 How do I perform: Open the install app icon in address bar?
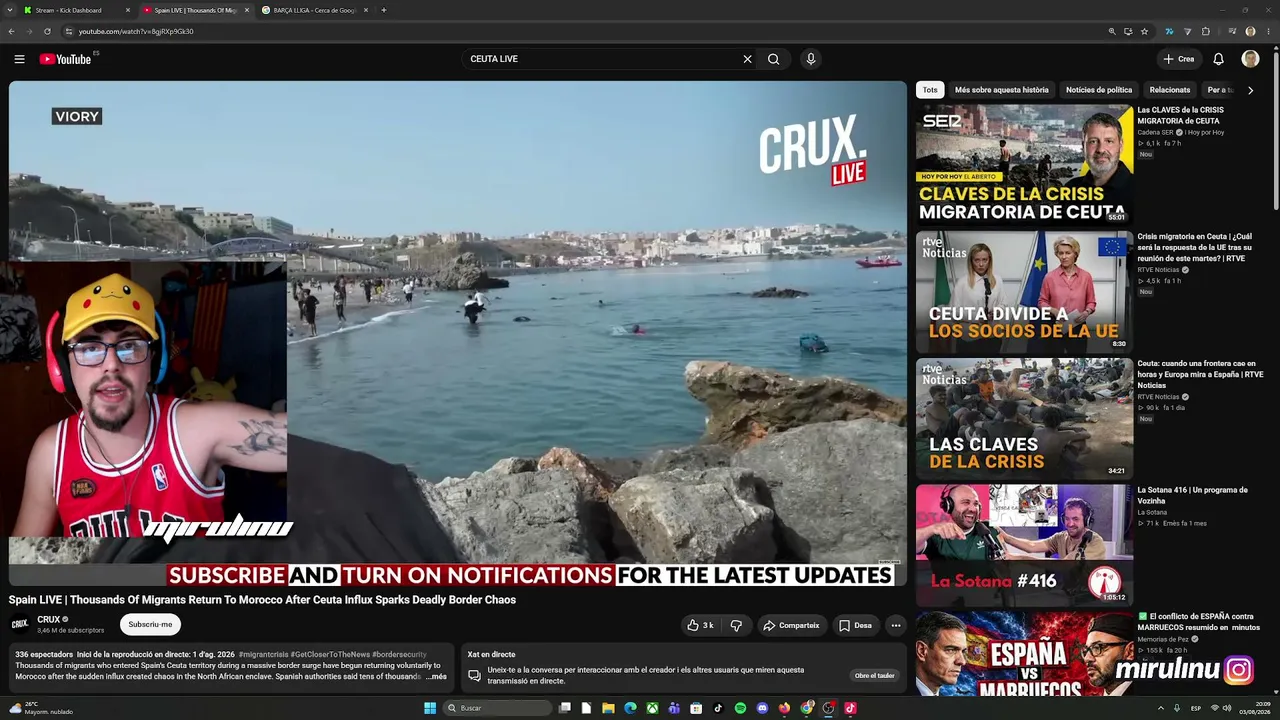pos(1128,31)
